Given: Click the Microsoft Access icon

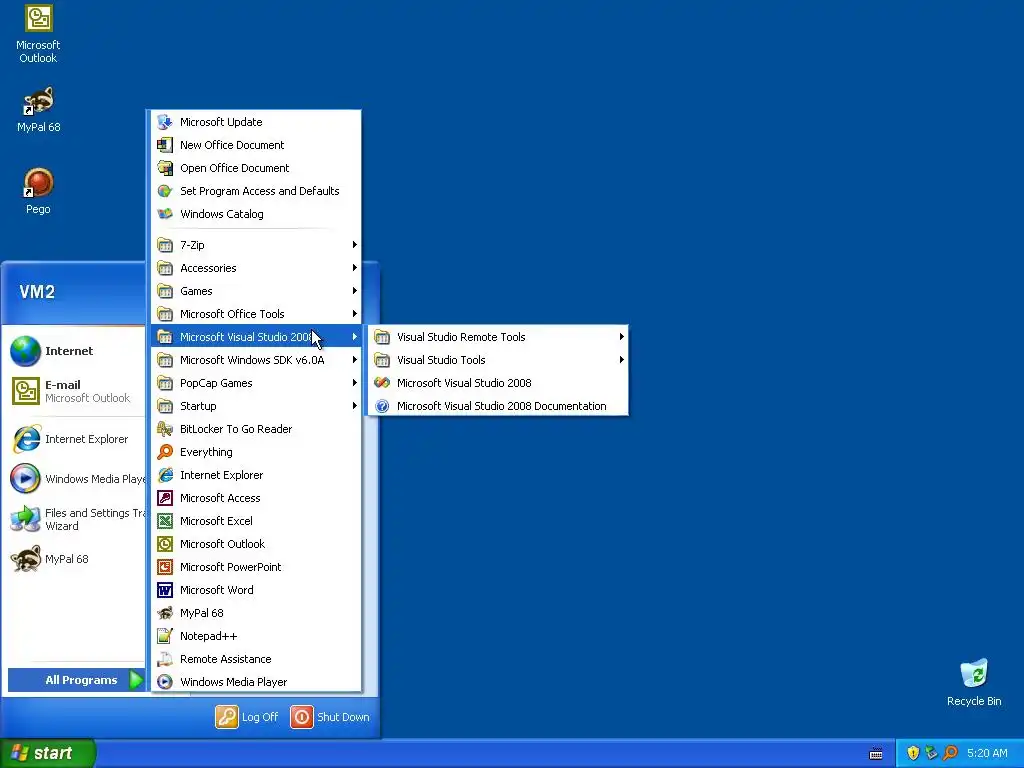Looking at the screenshot, I should (165, 498).
